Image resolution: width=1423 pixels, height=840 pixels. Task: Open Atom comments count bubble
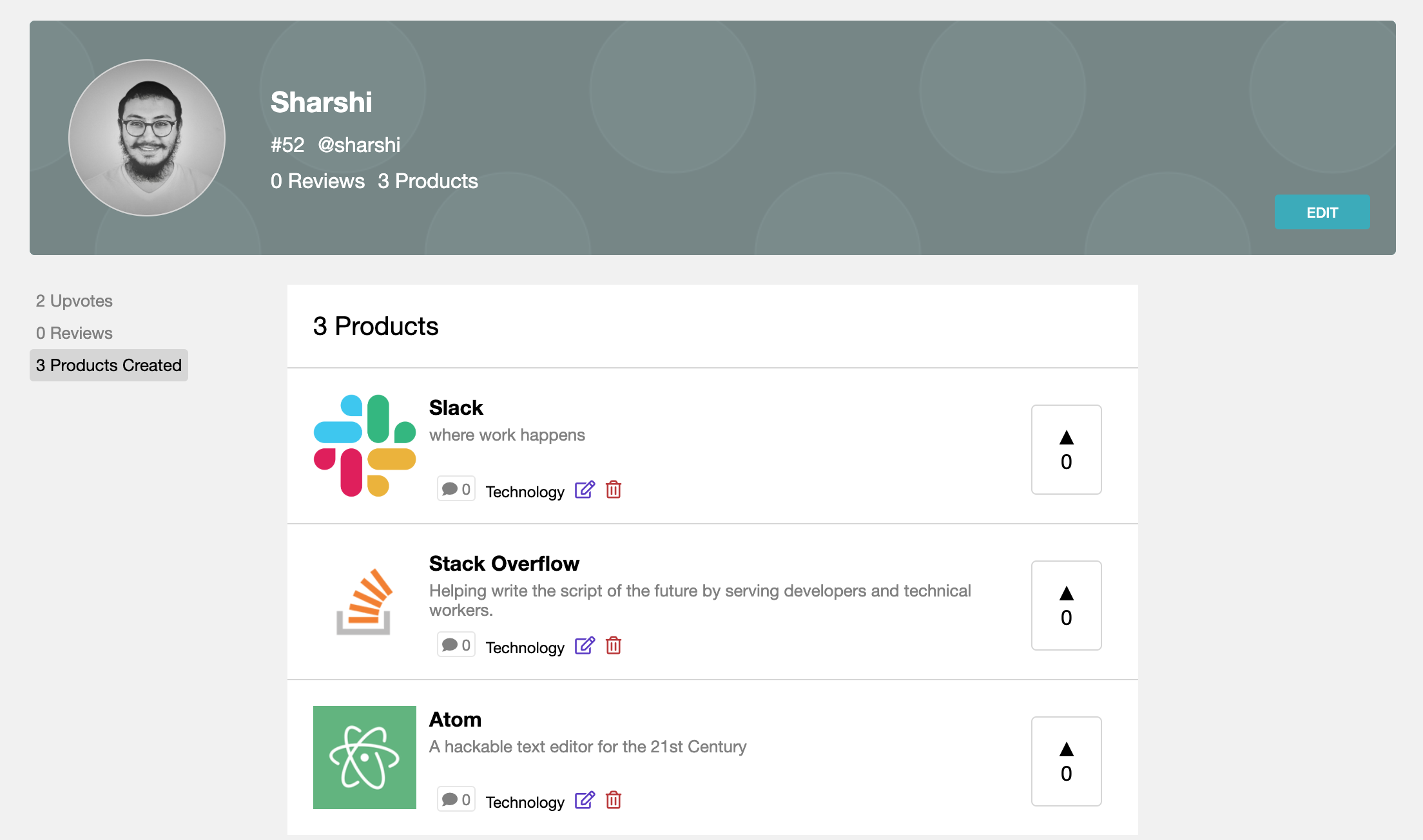[456, 799]
